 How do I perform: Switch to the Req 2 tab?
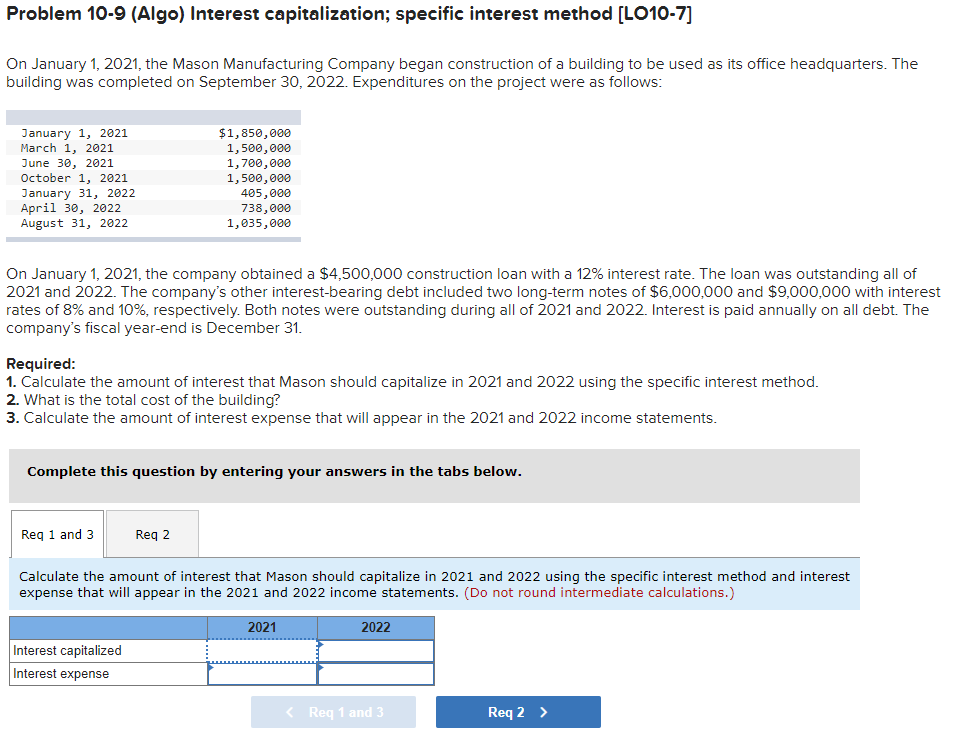point(151,533)
